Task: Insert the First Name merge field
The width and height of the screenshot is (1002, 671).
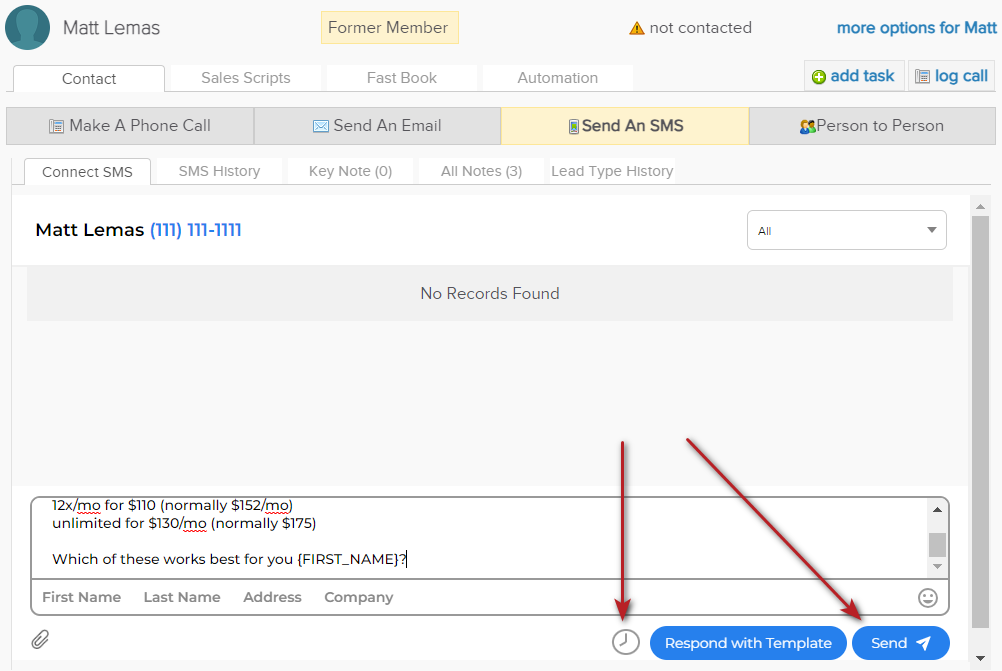Action: (x=81, y=597)
